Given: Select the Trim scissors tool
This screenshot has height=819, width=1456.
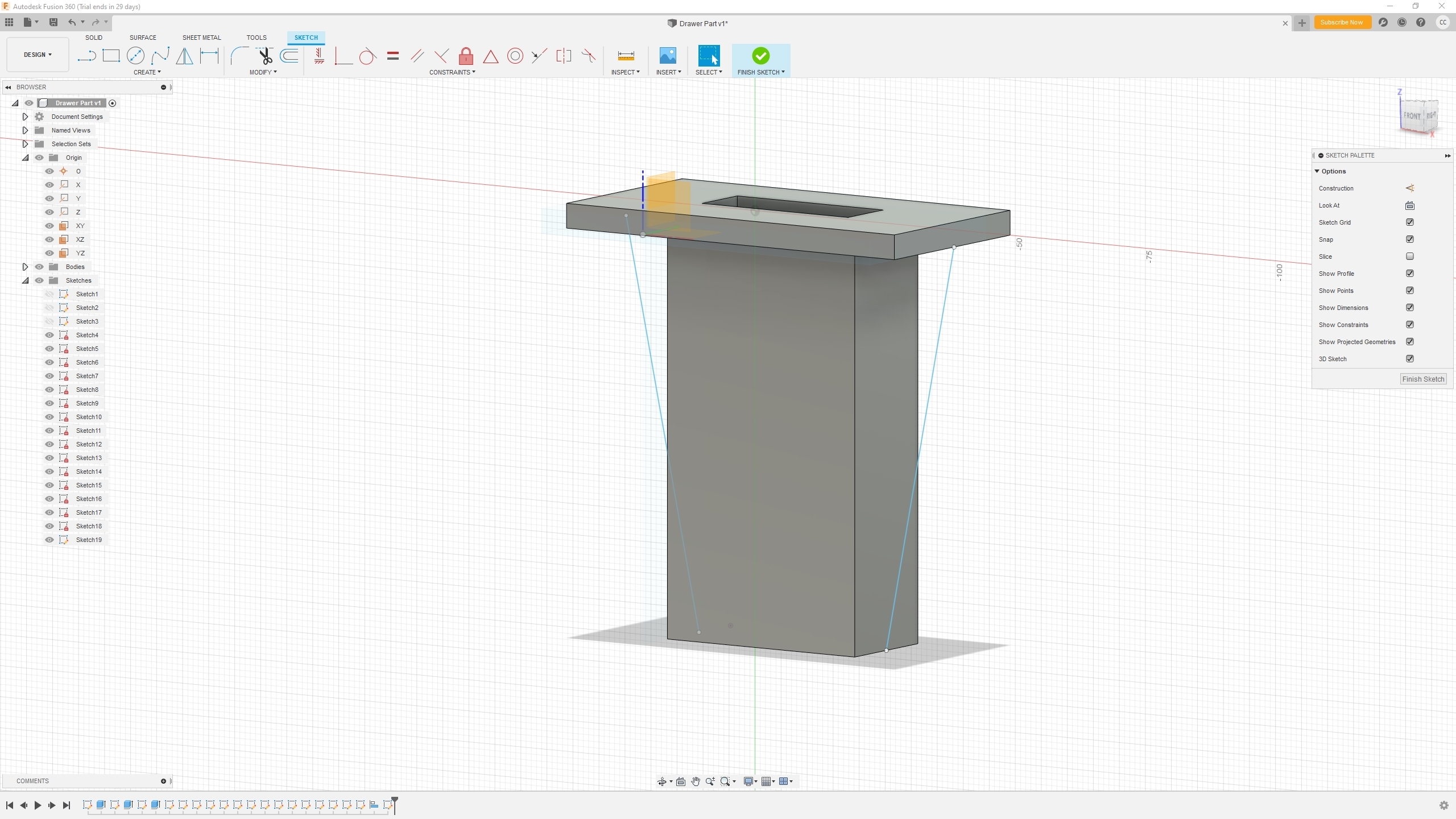Looking at the screenshot, I should (x=264, y=56).
